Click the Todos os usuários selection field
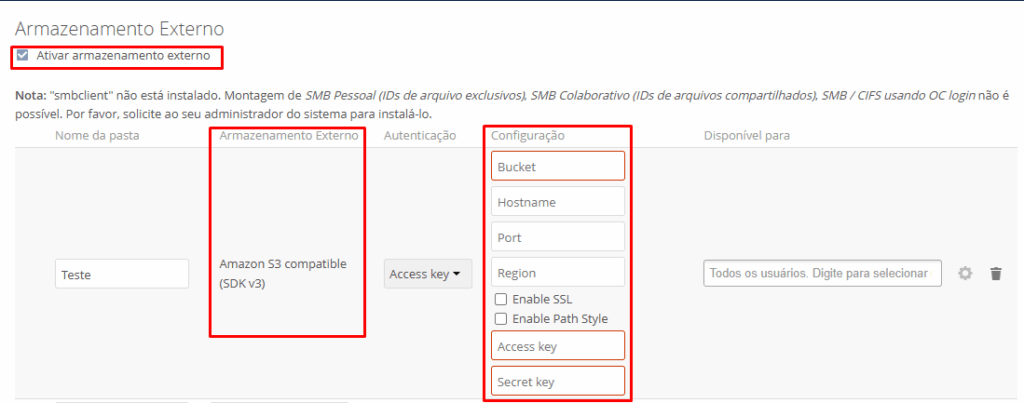This screenshot has width=1024, height=403. 822,273
